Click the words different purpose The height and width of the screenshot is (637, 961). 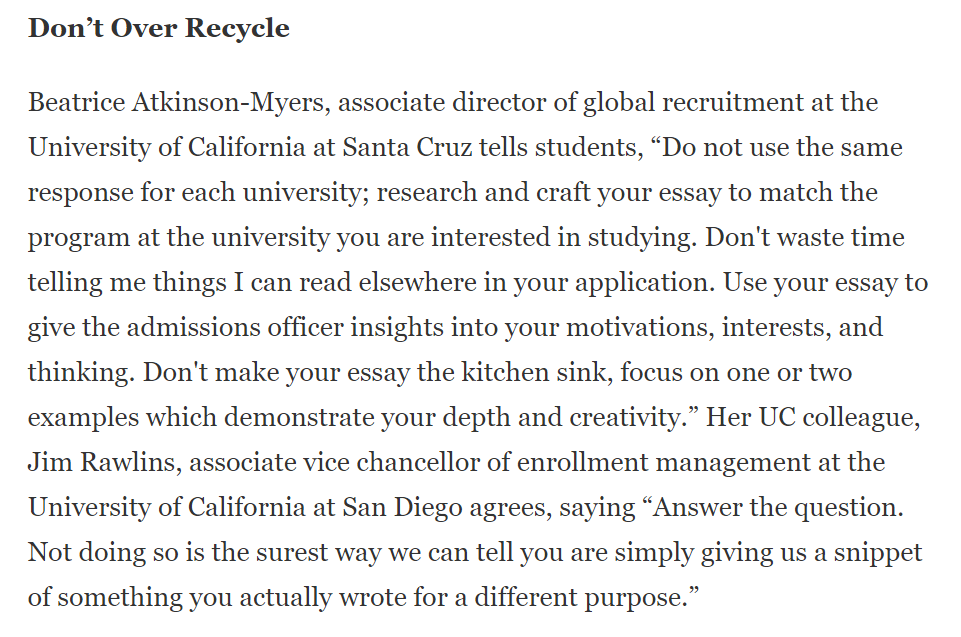587,597
